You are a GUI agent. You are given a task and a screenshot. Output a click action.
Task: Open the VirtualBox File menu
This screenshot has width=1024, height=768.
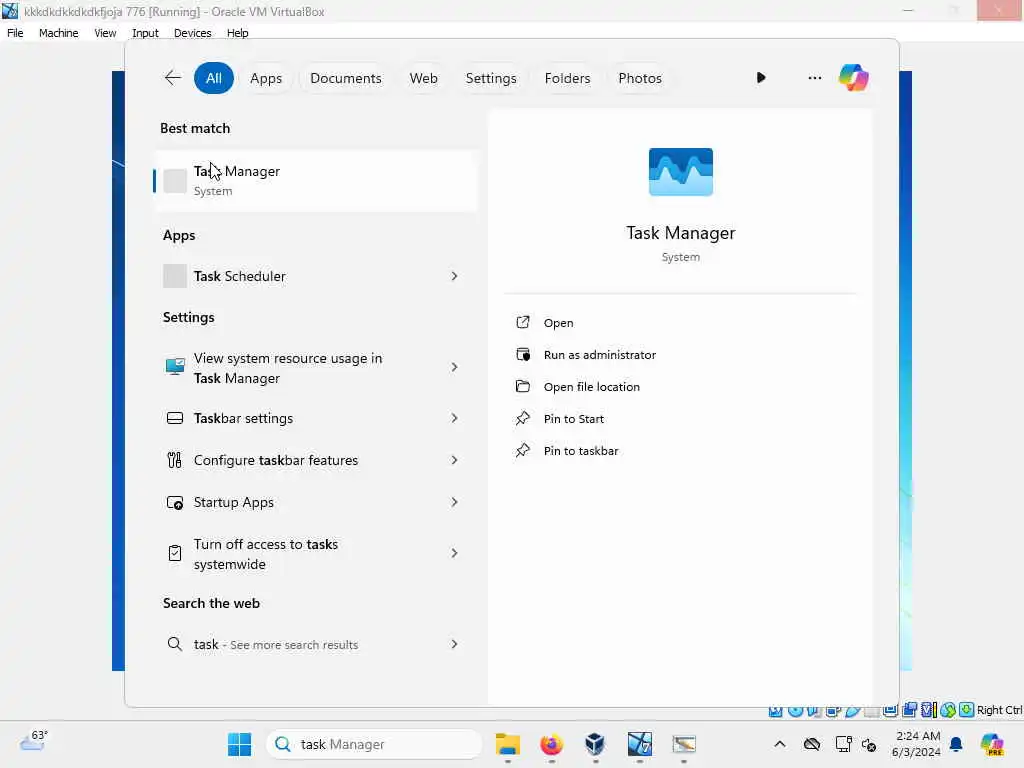click(x=15, y=33)
